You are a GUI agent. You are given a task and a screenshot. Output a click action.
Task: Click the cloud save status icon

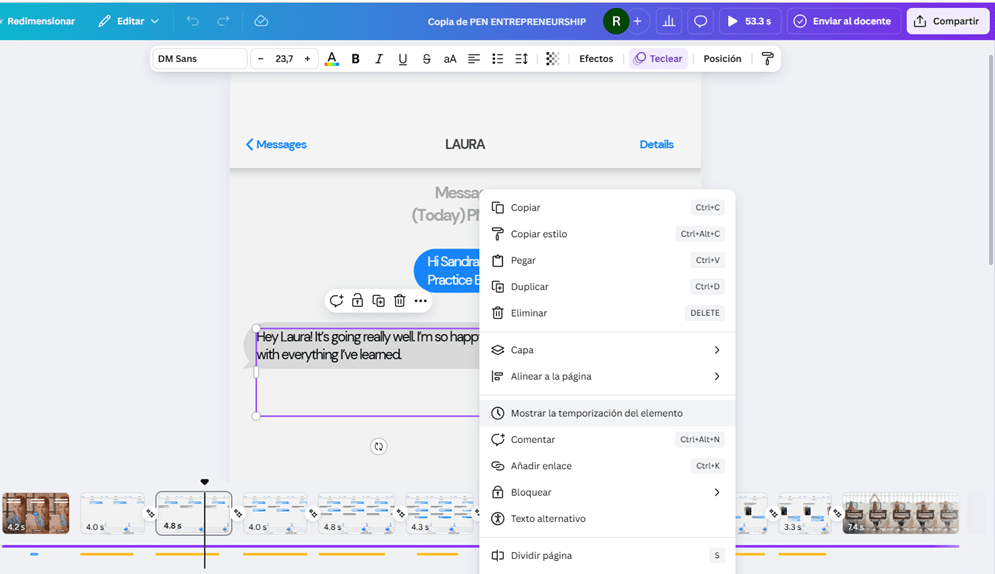click(261, 21)
